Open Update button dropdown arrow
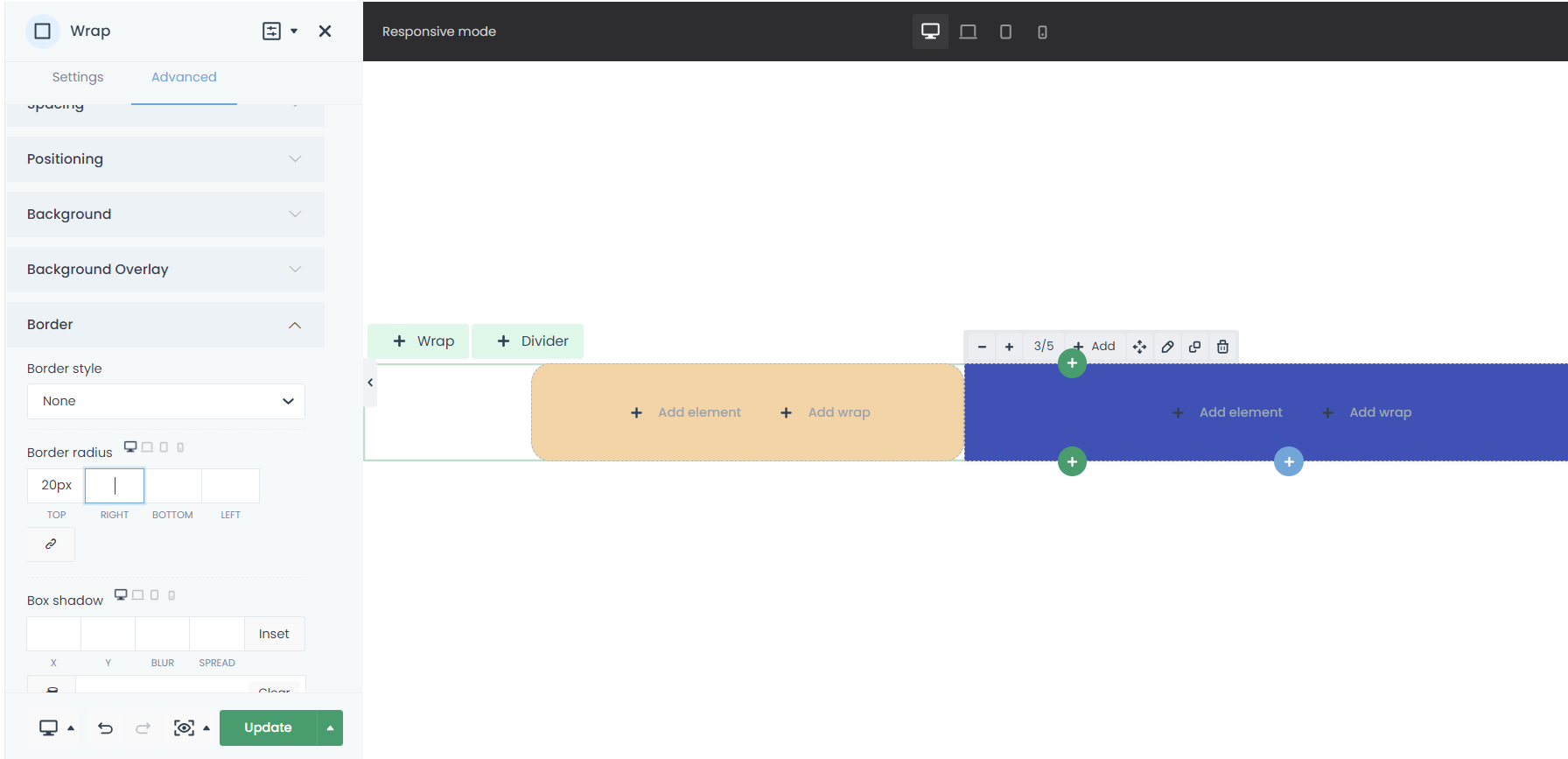 (x=330, y=727)
